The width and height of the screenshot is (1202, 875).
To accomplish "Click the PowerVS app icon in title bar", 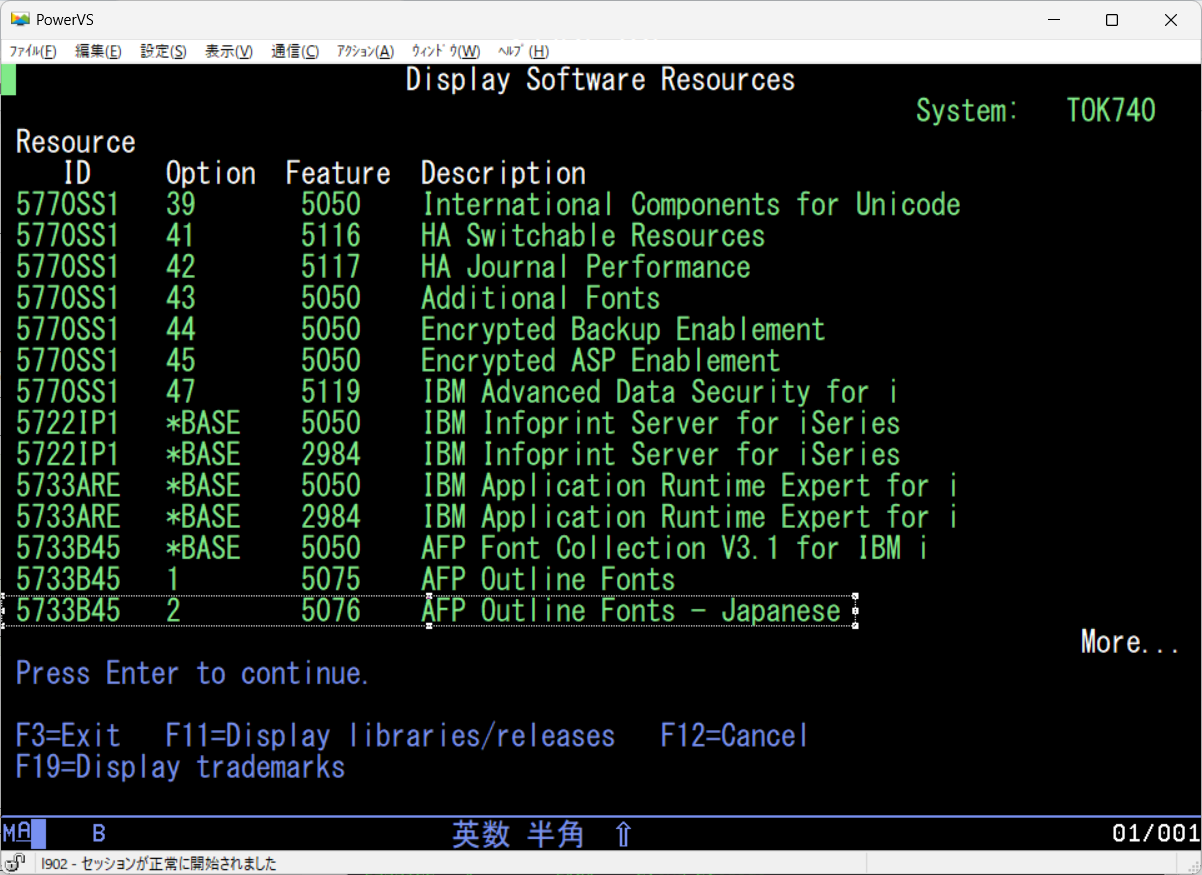I will click(x=20, y=20).
